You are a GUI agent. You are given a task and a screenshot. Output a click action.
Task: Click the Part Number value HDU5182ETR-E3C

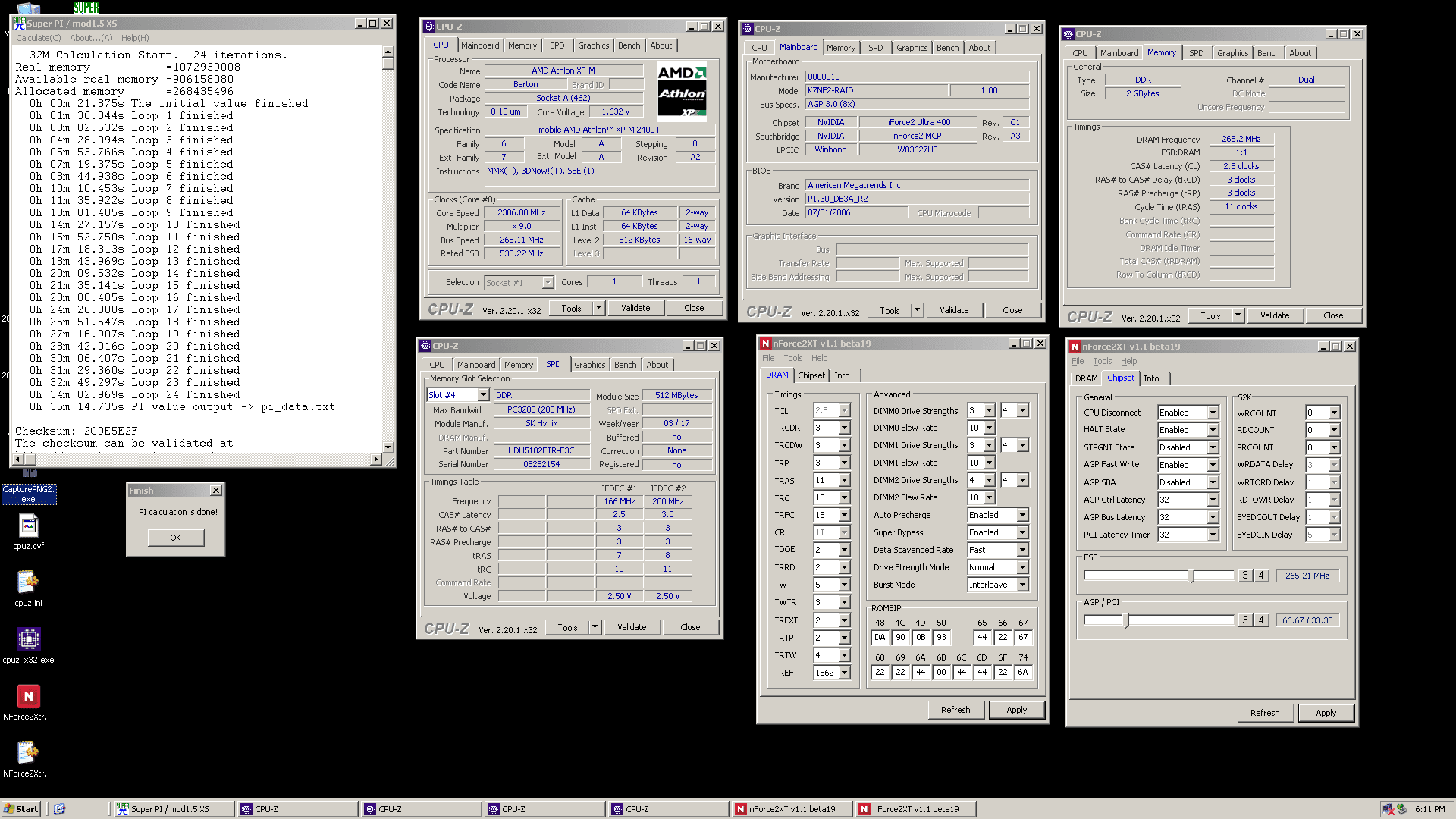[x=541, y=450]
